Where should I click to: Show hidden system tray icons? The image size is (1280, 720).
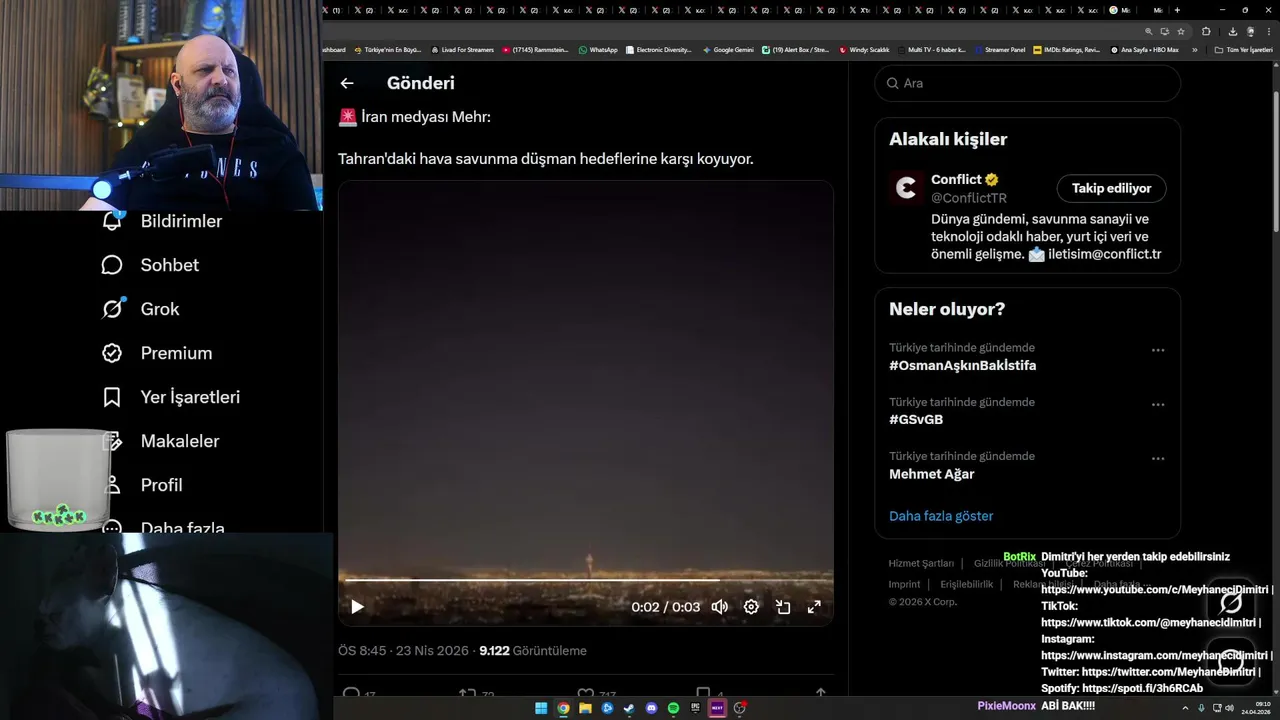coord(1185,708)
